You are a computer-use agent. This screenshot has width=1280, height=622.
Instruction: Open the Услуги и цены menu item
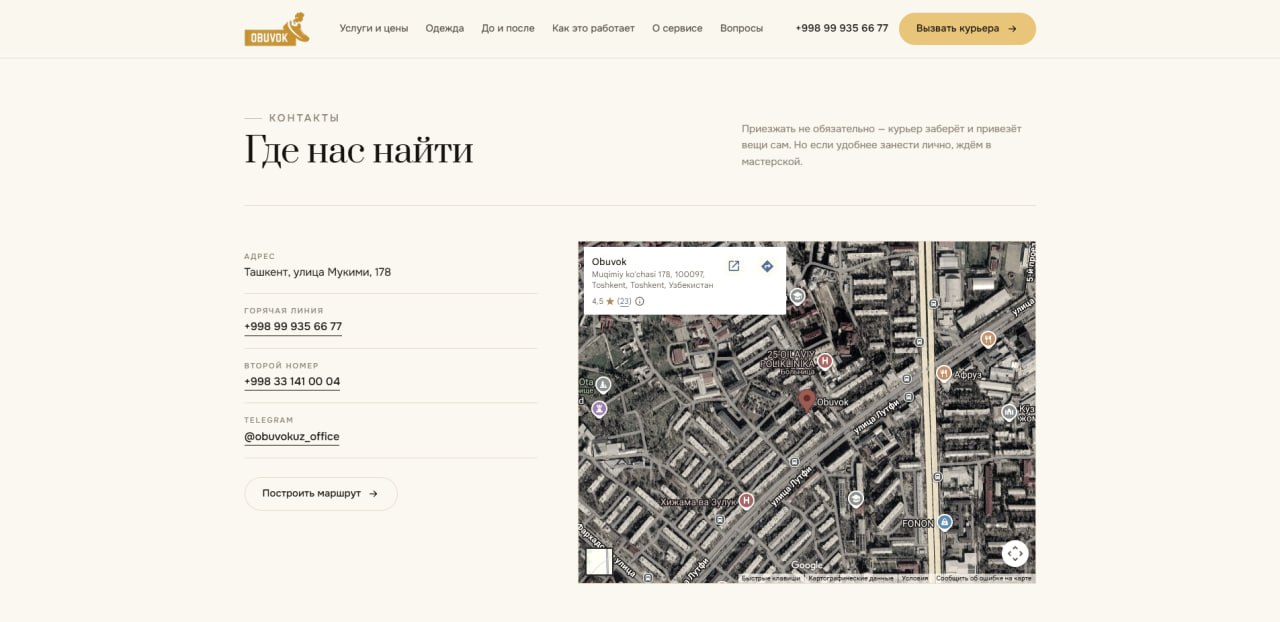pyautogui.click(x=374, y=28)
